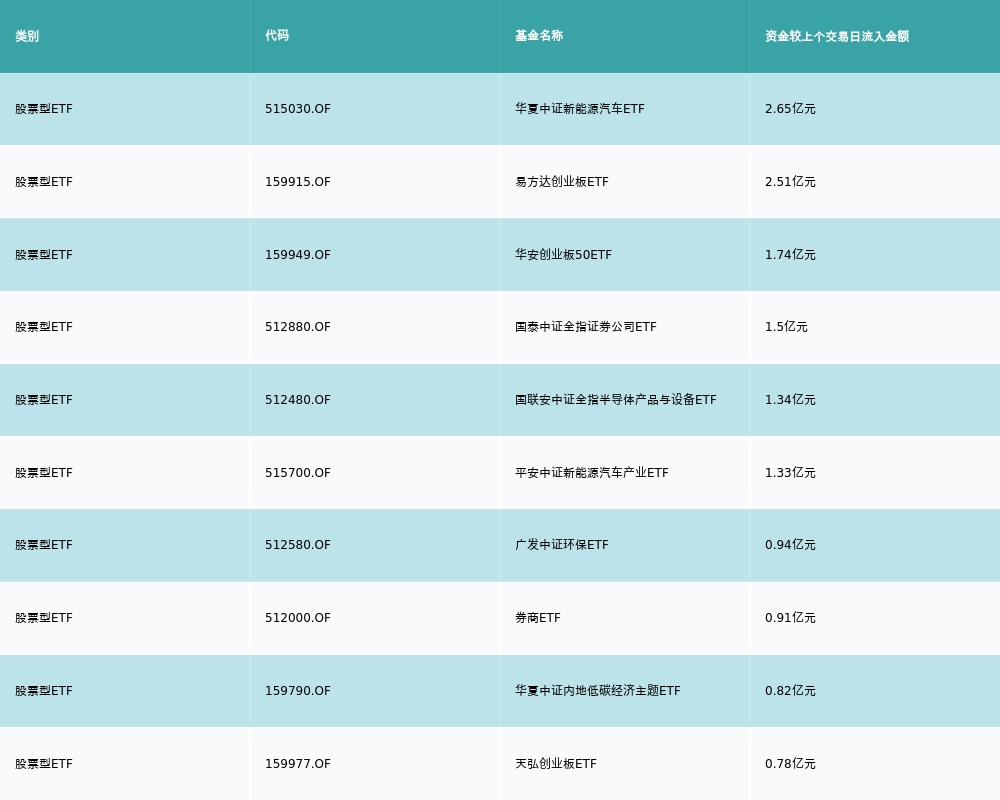Click fund name 易方达创业板ETF
The image size is (1000, 800).
[562, 182]
